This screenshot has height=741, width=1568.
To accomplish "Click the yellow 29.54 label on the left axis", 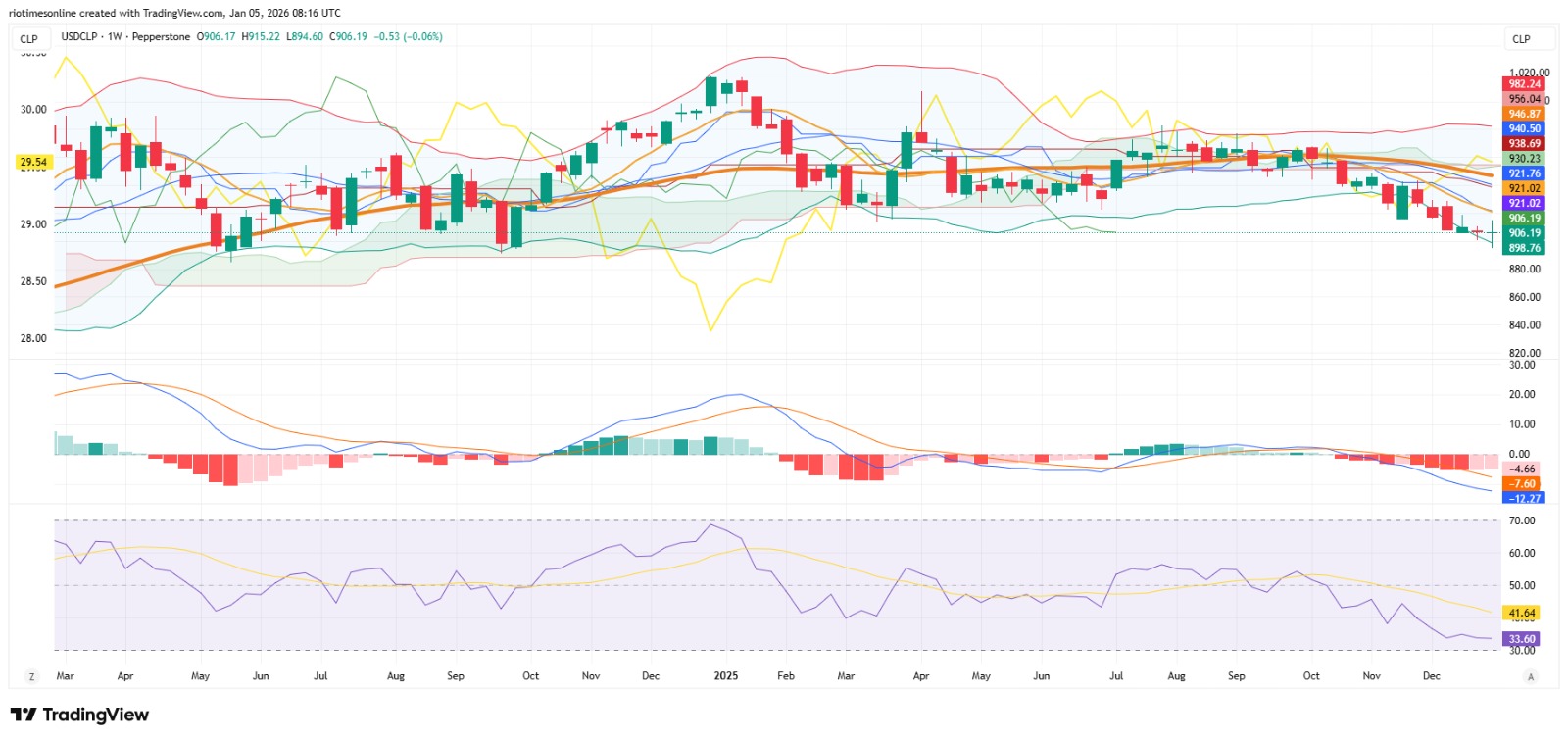I will point(33,162).
